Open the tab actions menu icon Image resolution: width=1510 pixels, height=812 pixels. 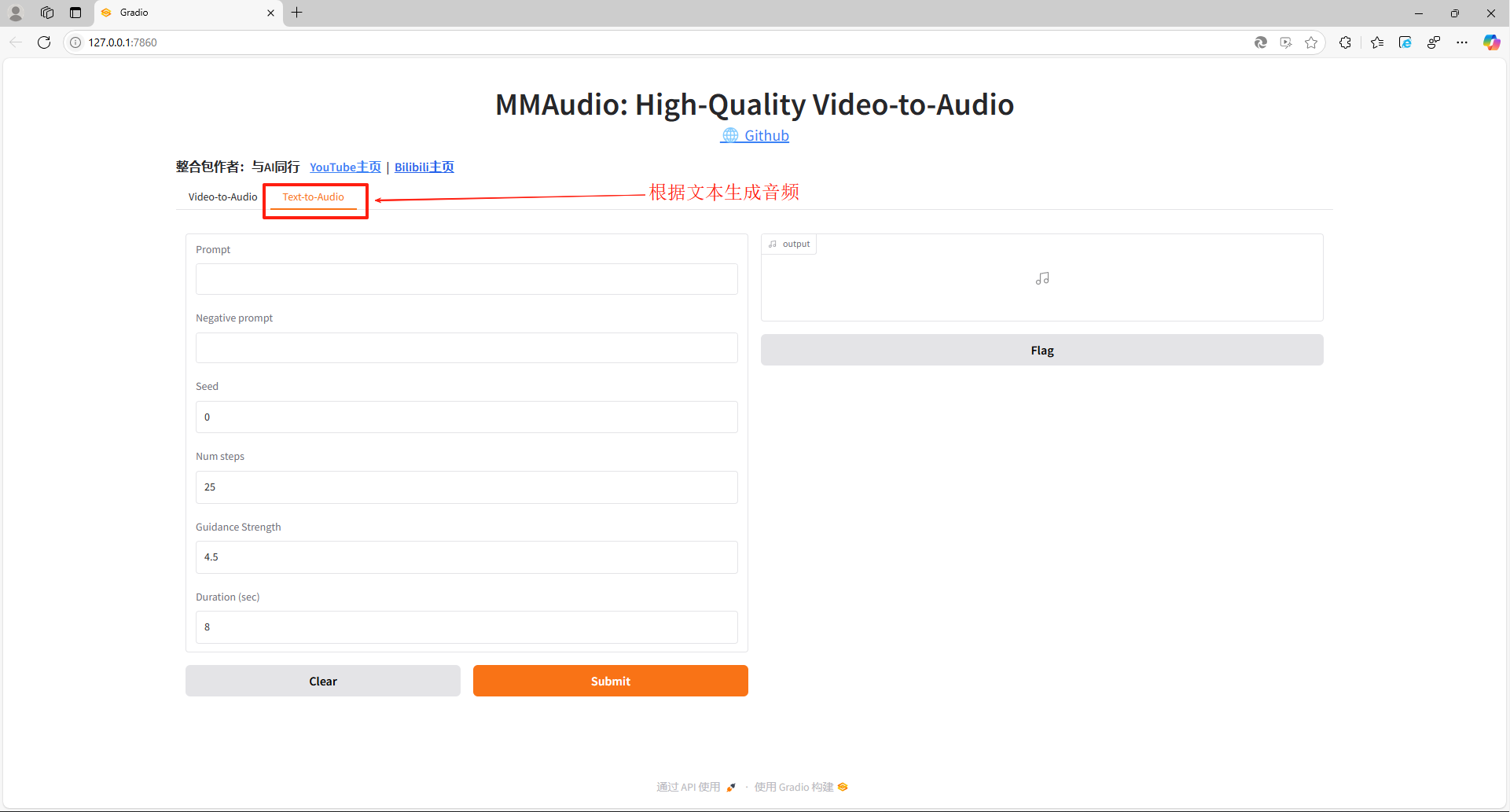click(75, 13)
